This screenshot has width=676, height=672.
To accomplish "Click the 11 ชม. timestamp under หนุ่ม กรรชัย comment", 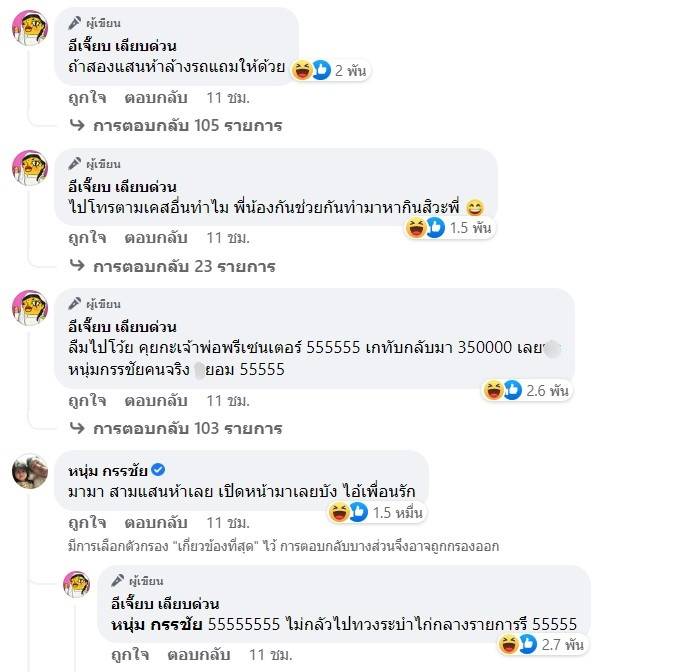I will coord(228,523).
